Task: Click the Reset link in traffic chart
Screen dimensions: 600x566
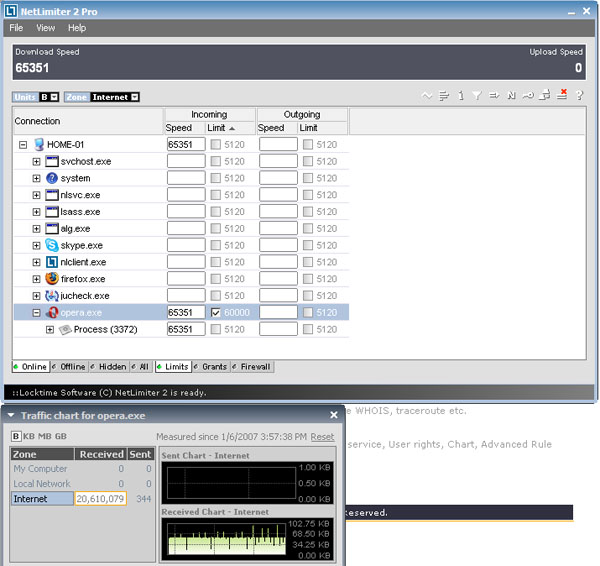Action: (x=322, y=437)
